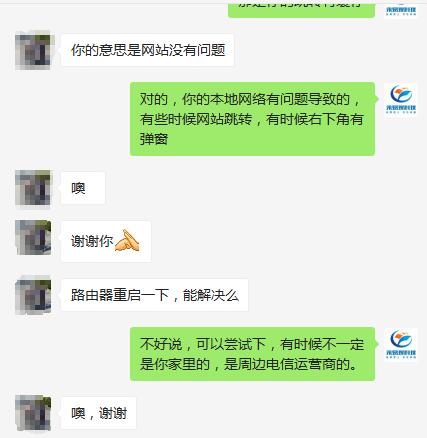This screenshot has height=438, width=427.
Task: Select the green 对的，你的本地网络有问题 bubble
Action: 252,119
